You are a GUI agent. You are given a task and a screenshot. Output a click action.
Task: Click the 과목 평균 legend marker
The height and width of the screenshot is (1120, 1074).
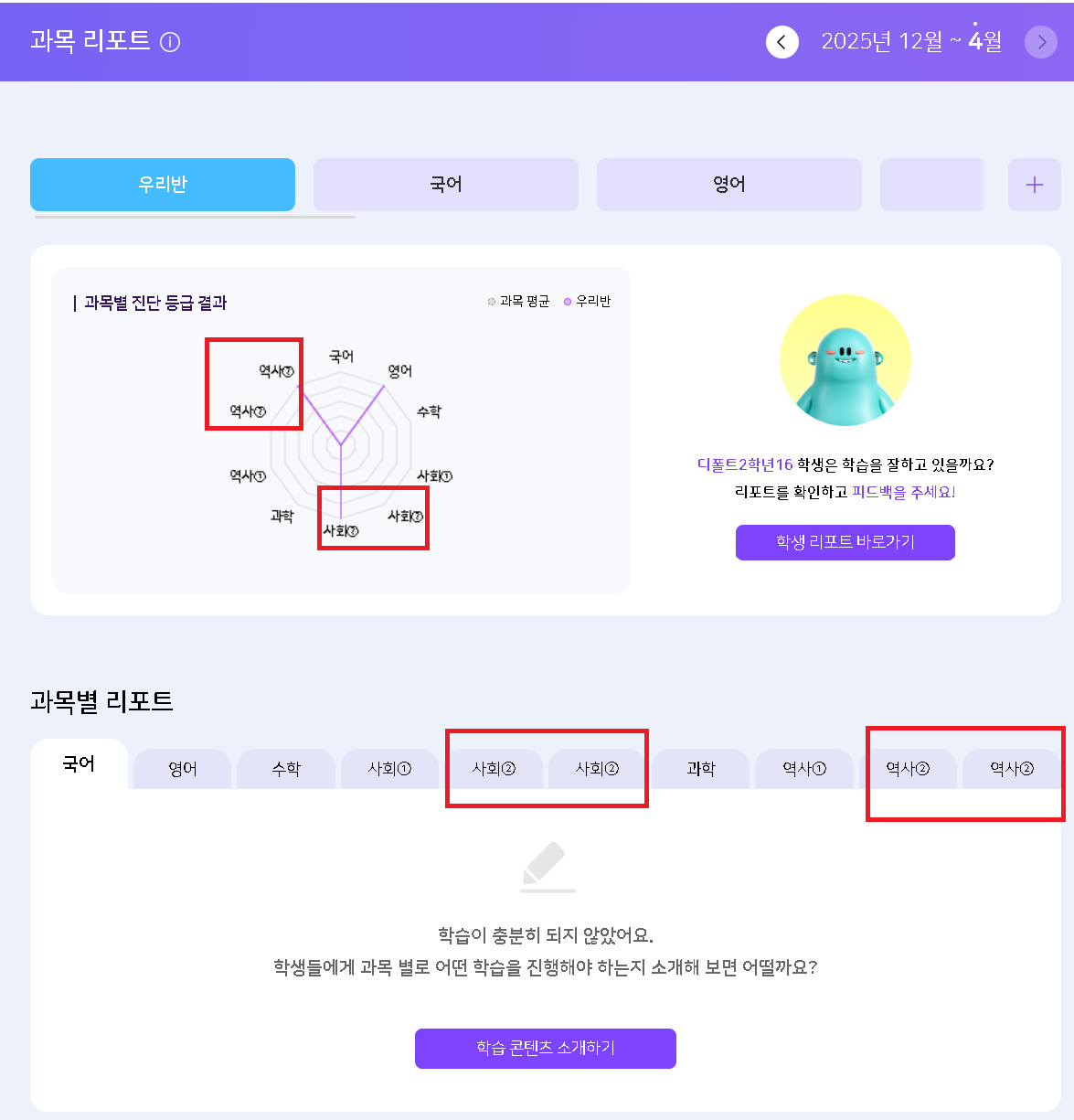pos(492,302)
